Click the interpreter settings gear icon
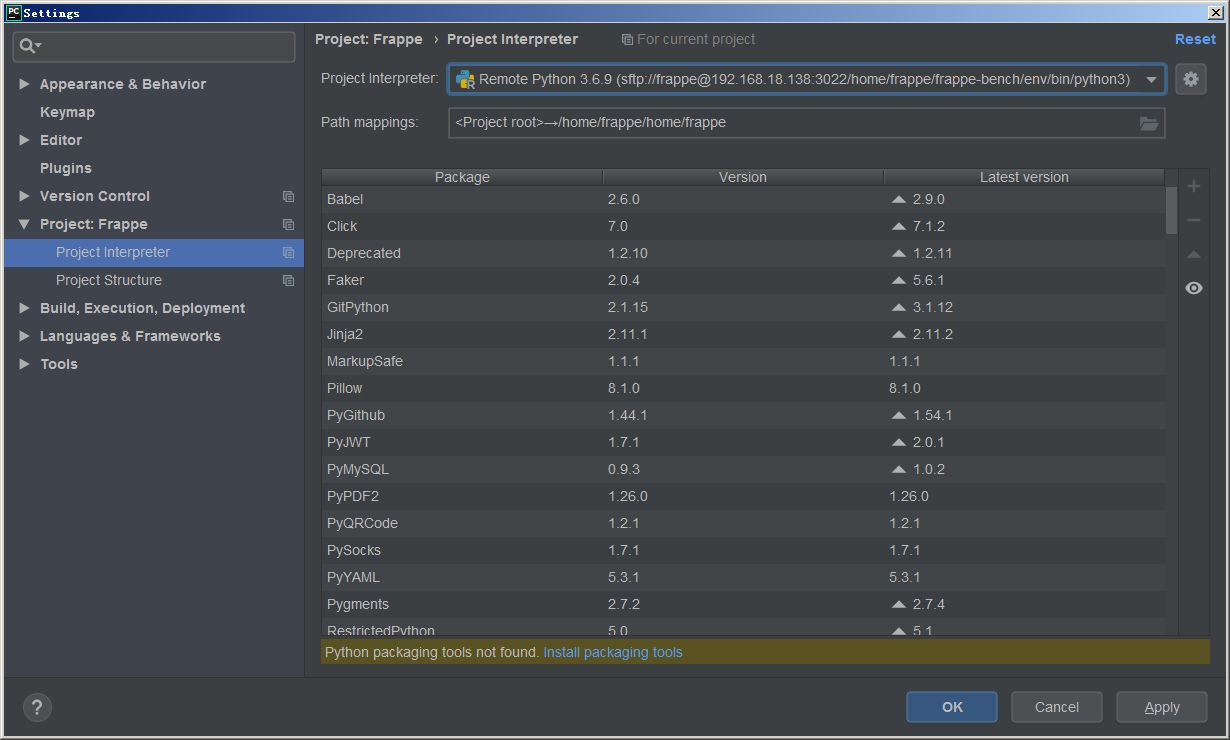This screenshot has height=740, width=1230. click(1190, 79)
